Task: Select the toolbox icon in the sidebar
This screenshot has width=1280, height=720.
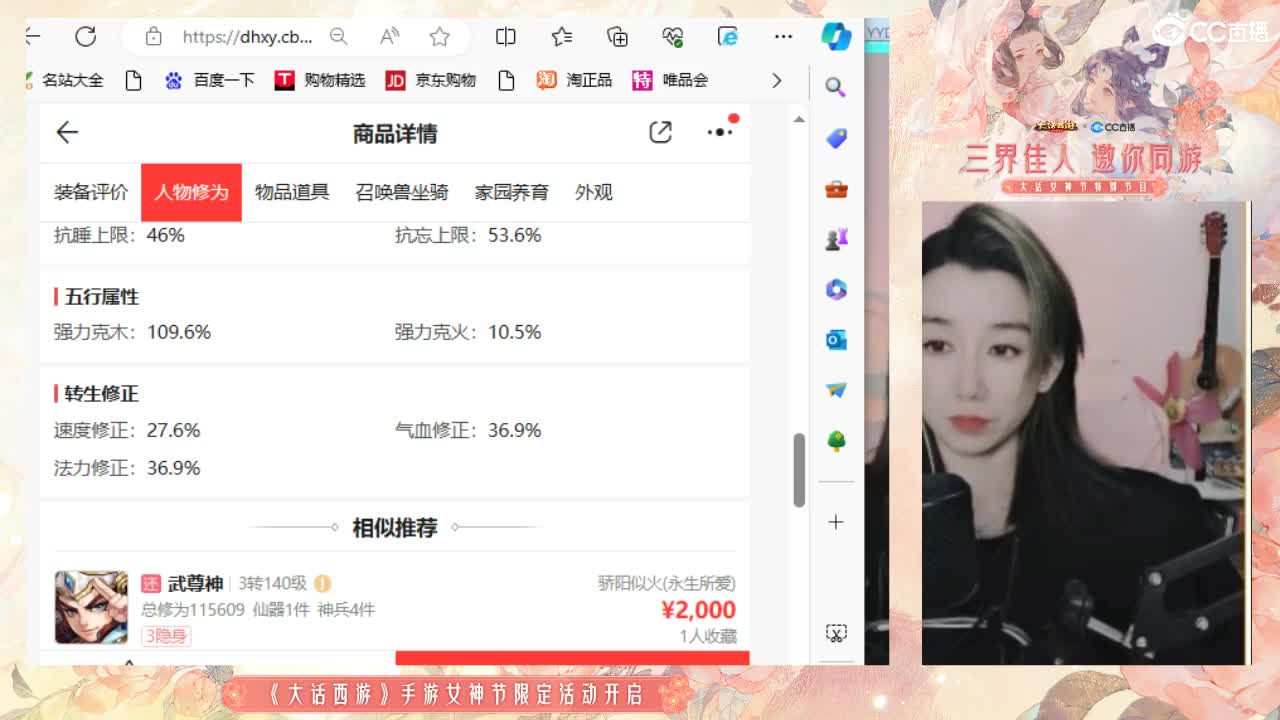Action: [x=836, y=188]
